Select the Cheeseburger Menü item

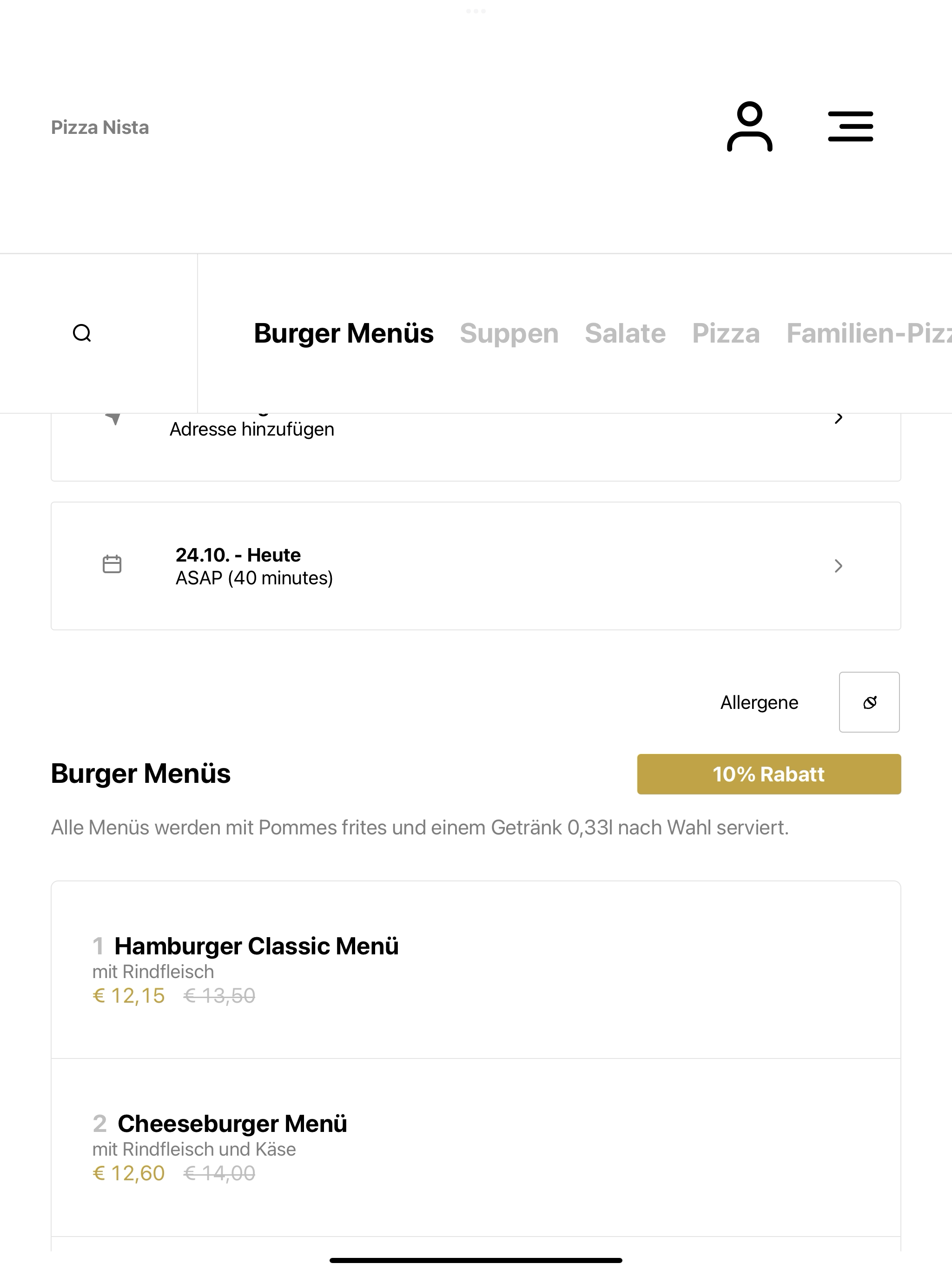pos(476,1148)
